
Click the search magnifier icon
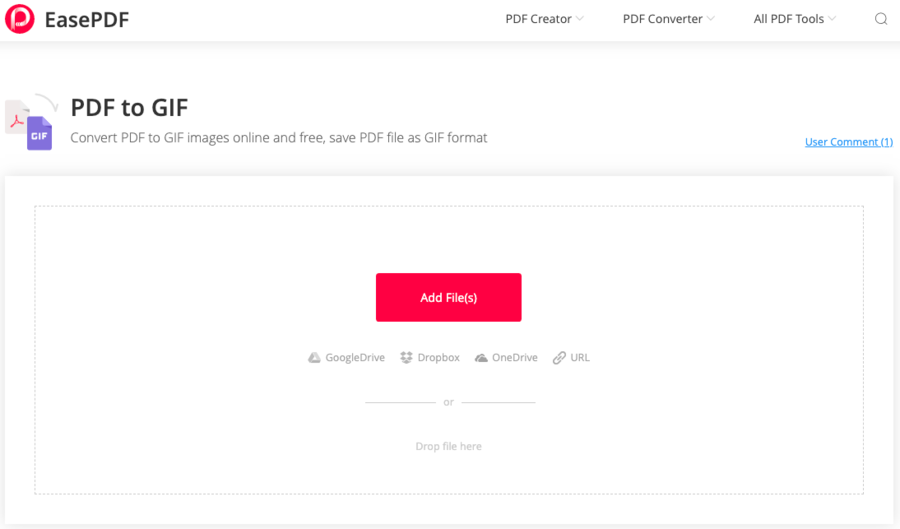pos(881,19)
